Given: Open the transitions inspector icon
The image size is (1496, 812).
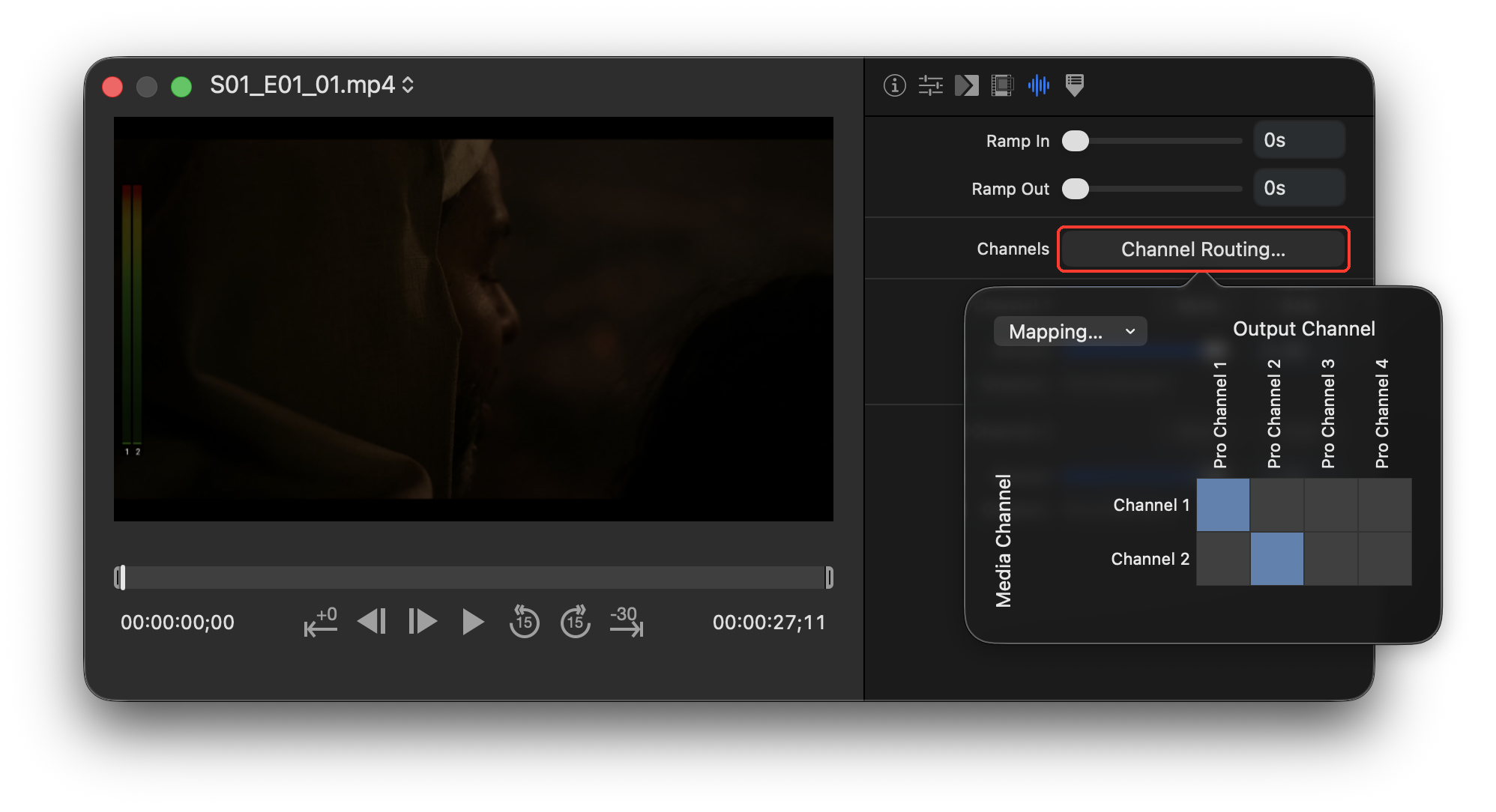Looking at the screenshot, I should point(966,85).
